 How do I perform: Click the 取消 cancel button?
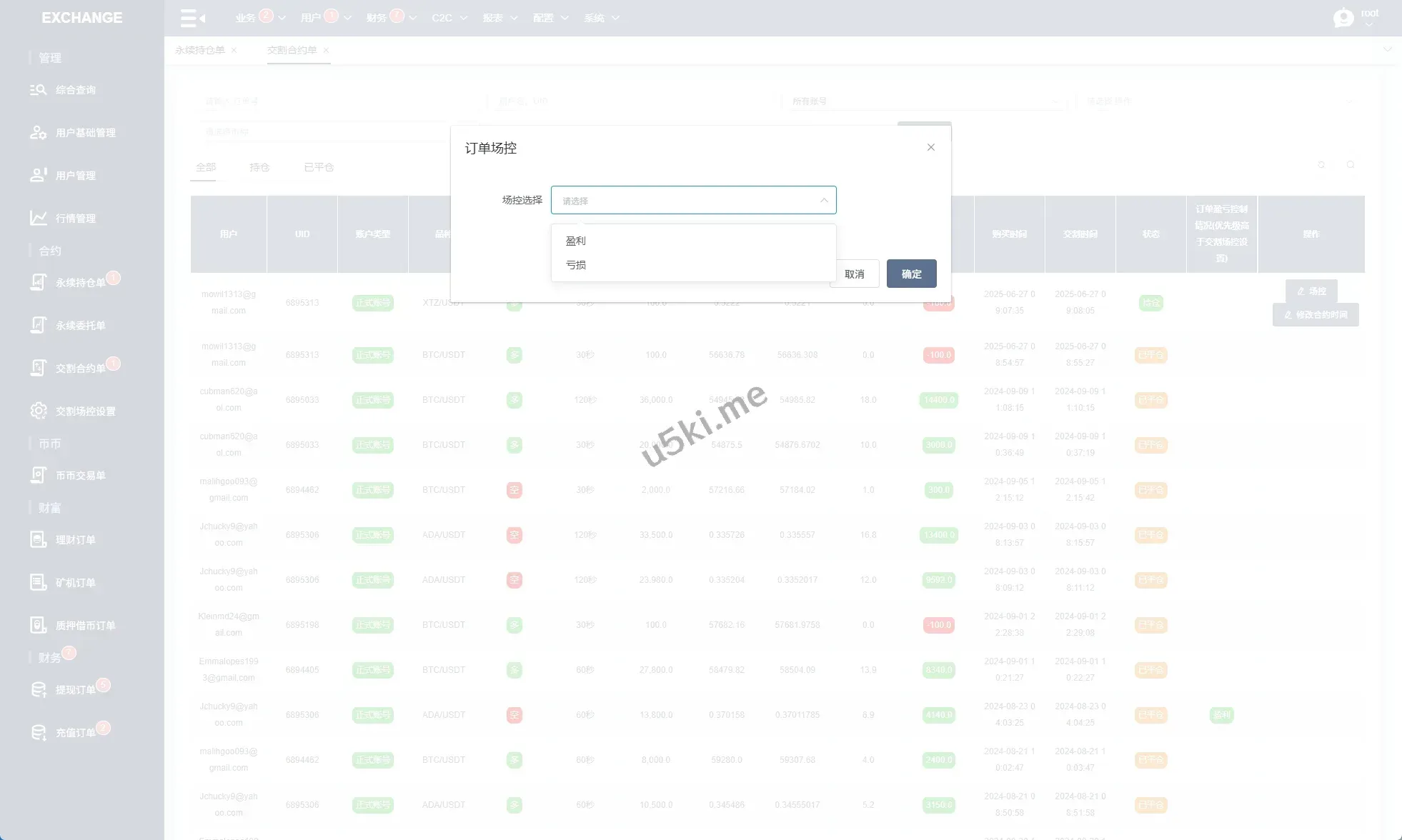(855, 274)
